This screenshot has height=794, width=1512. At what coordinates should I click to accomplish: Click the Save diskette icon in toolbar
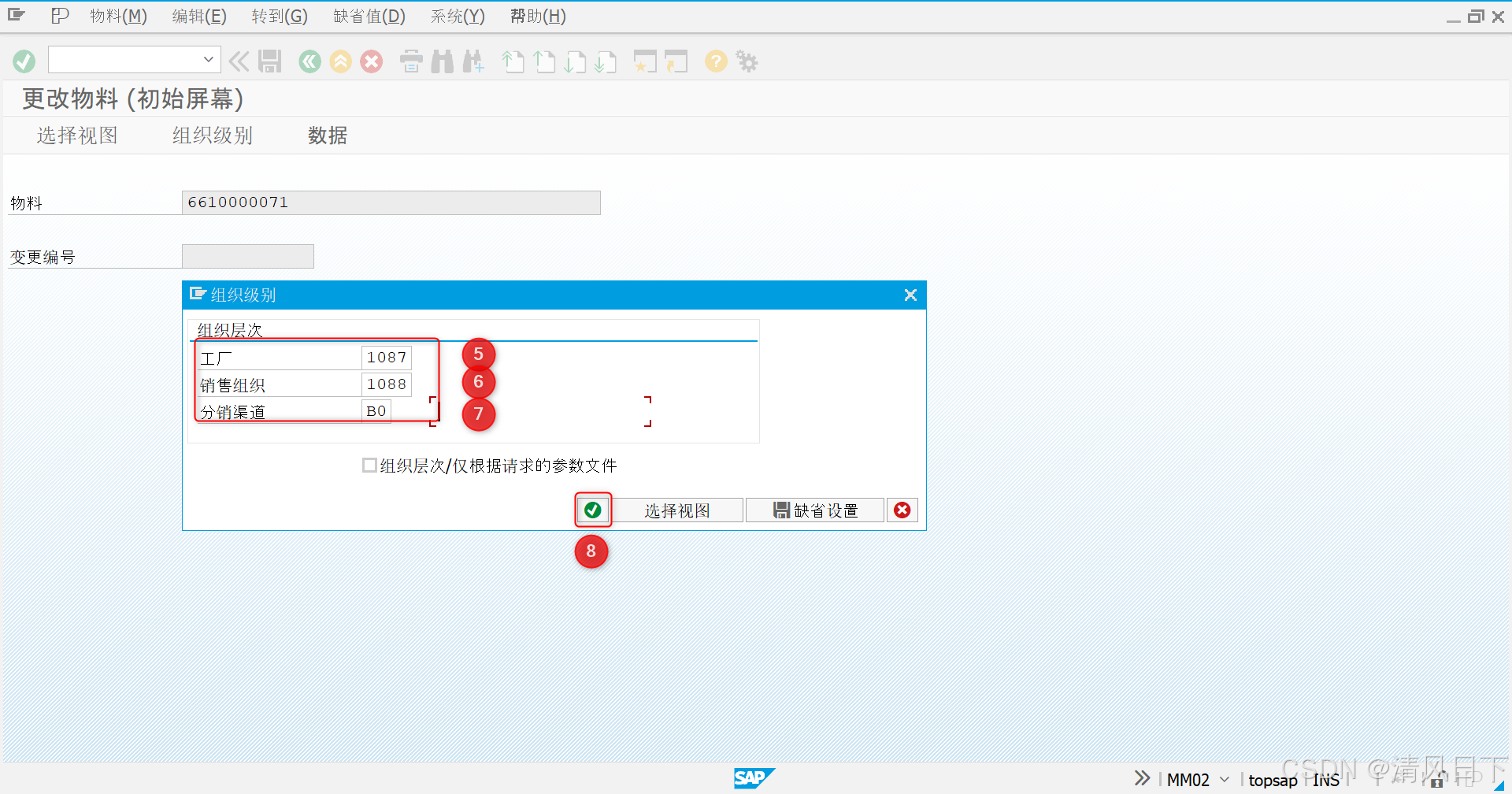coord(270,61)
